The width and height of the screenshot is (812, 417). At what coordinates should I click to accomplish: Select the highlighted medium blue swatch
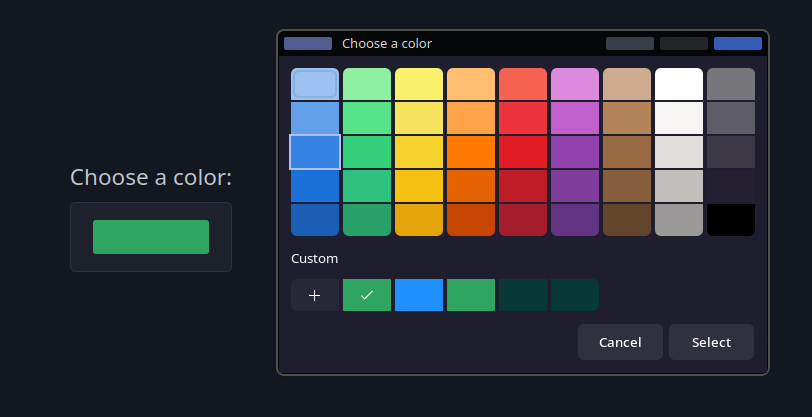pos(315,152)
